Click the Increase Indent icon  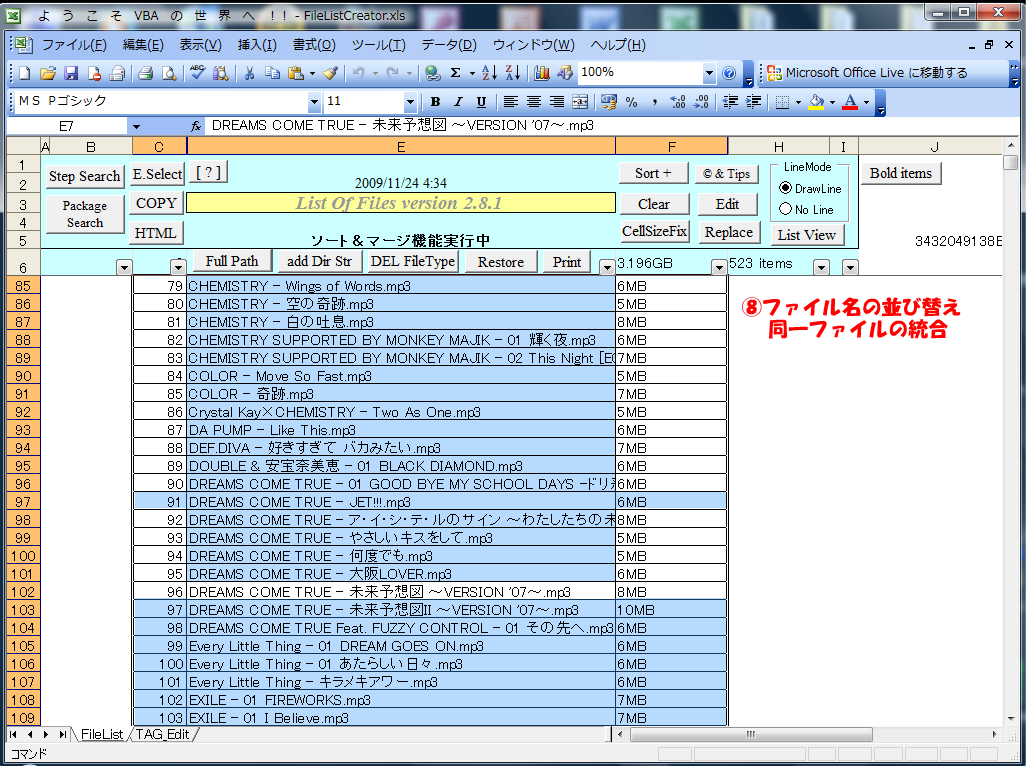click(754, 102)
